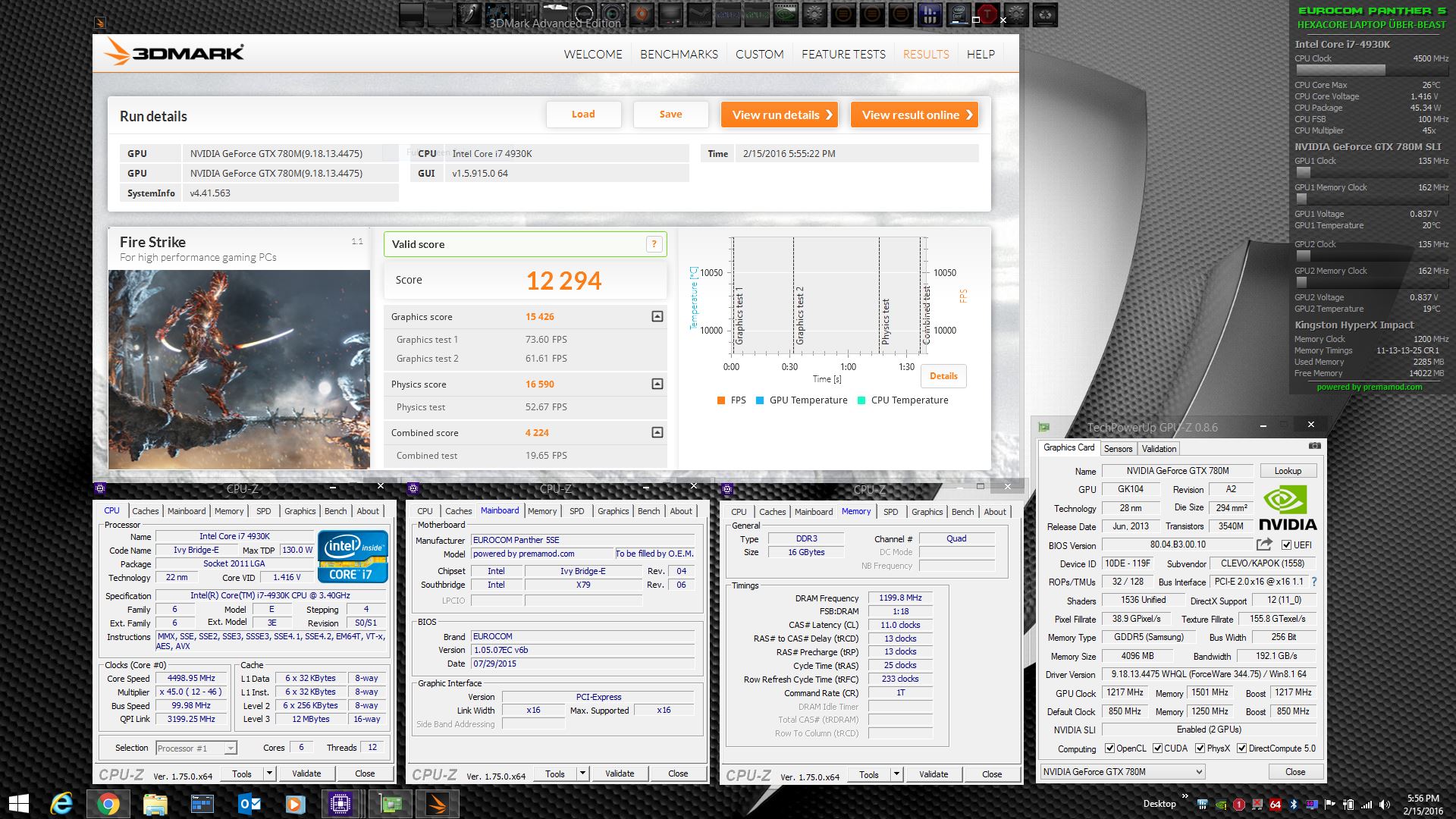1456x819 pixels.
Task: Toggle the PhysX computing checkbox
Action: (x=1200, y=748)
